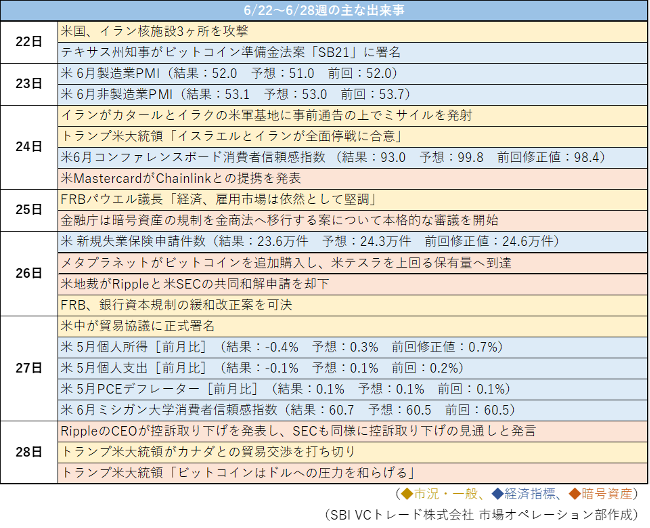Click the SBI VCトレード credit line
Viewport: 650px width, 528px height.
coord(481,515)
